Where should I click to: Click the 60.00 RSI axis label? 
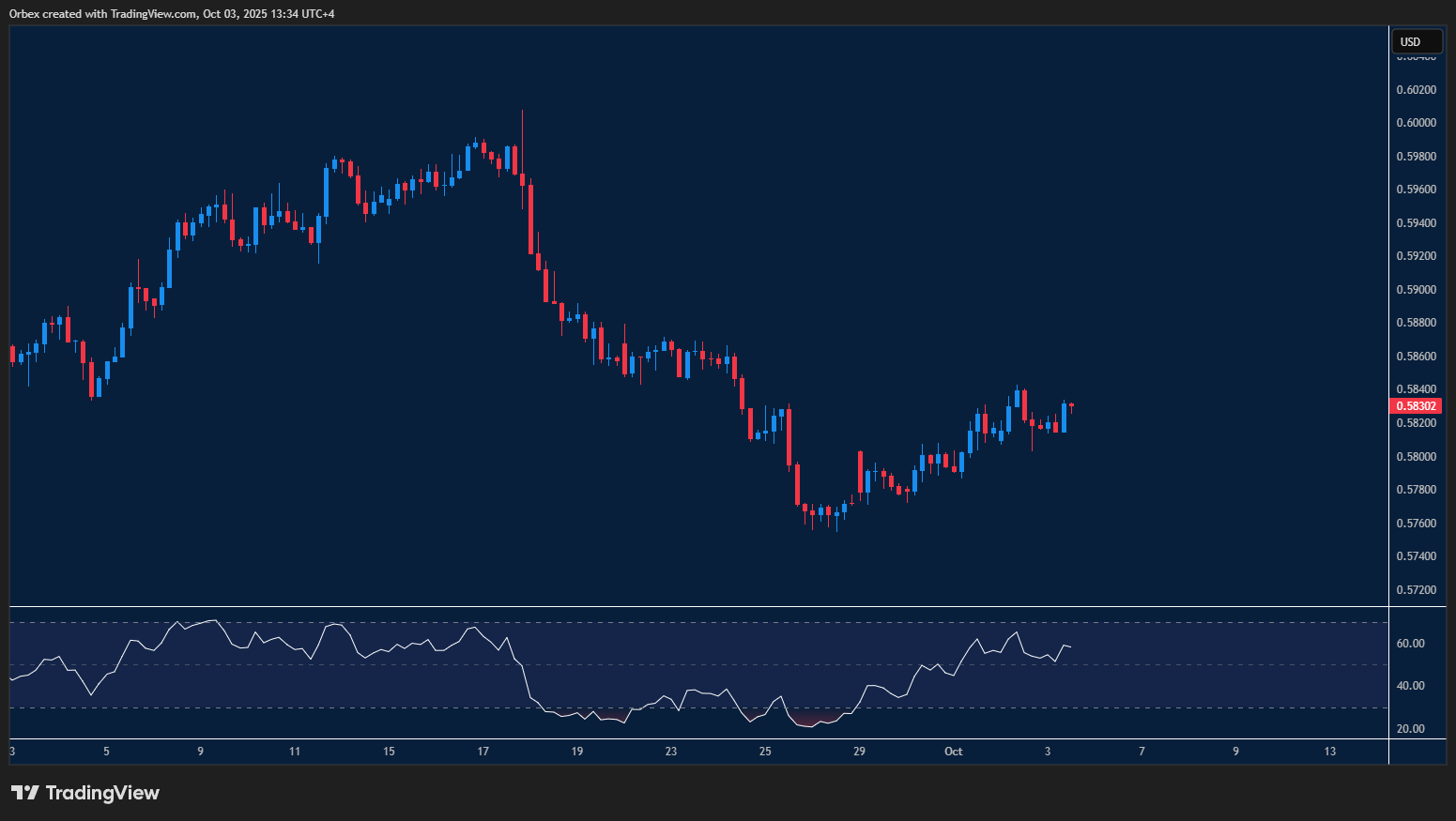[1410, 644]
